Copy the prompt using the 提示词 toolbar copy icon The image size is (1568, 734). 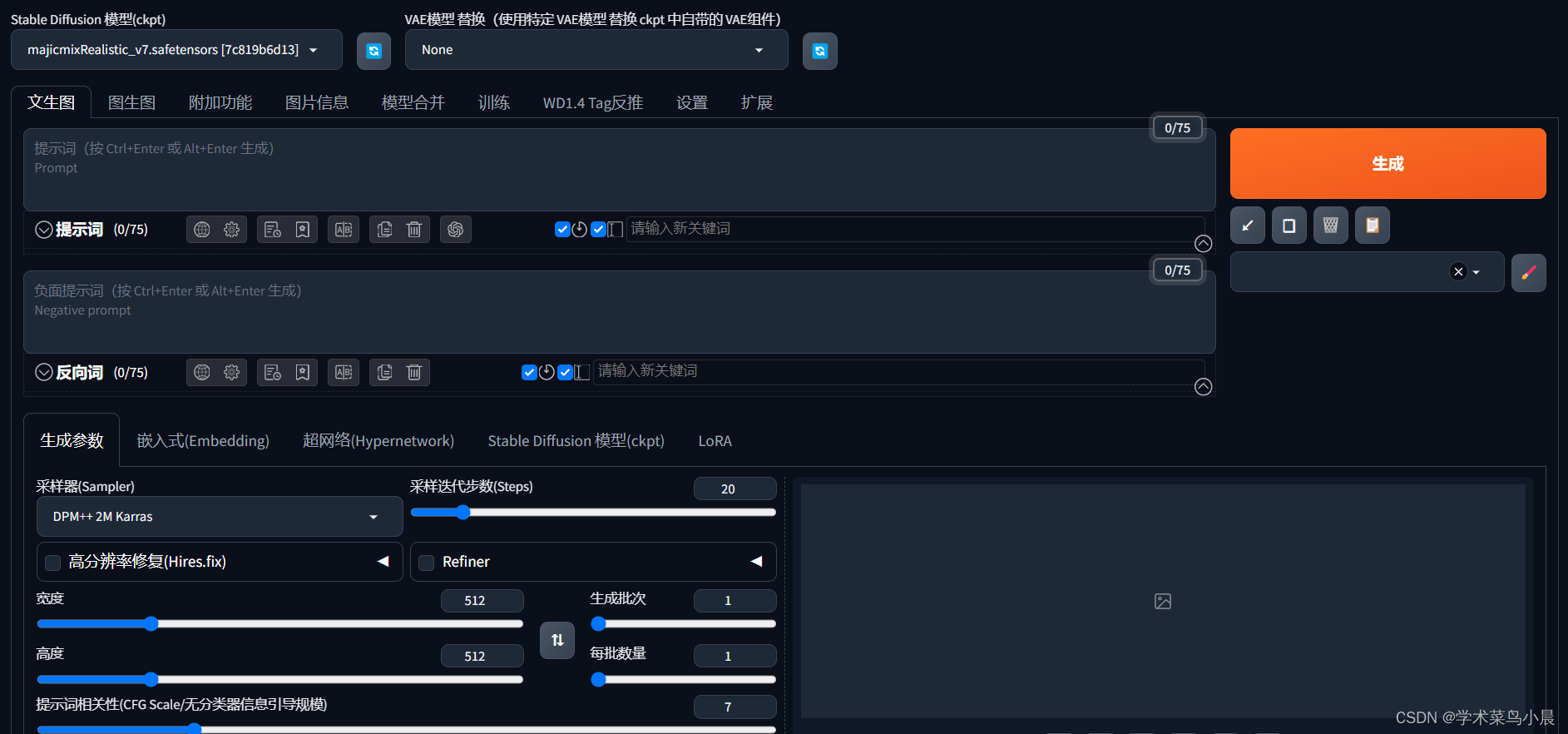pyautogui.click(x=384, y=230)
